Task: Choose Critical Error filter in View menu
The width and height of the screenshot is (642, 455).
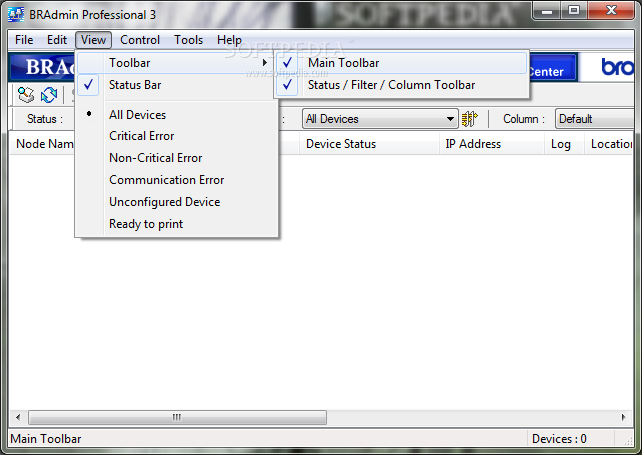Action: pyautogui.click(x=176, y=136)
